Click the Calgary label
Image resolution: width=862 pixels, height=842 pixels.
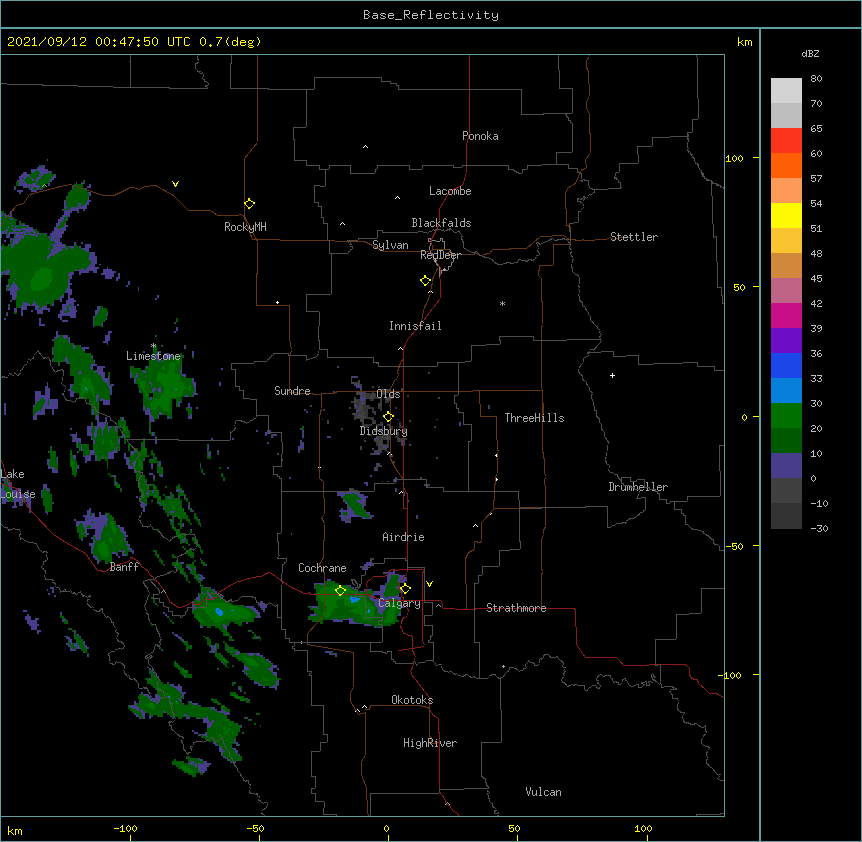[399, 603]
